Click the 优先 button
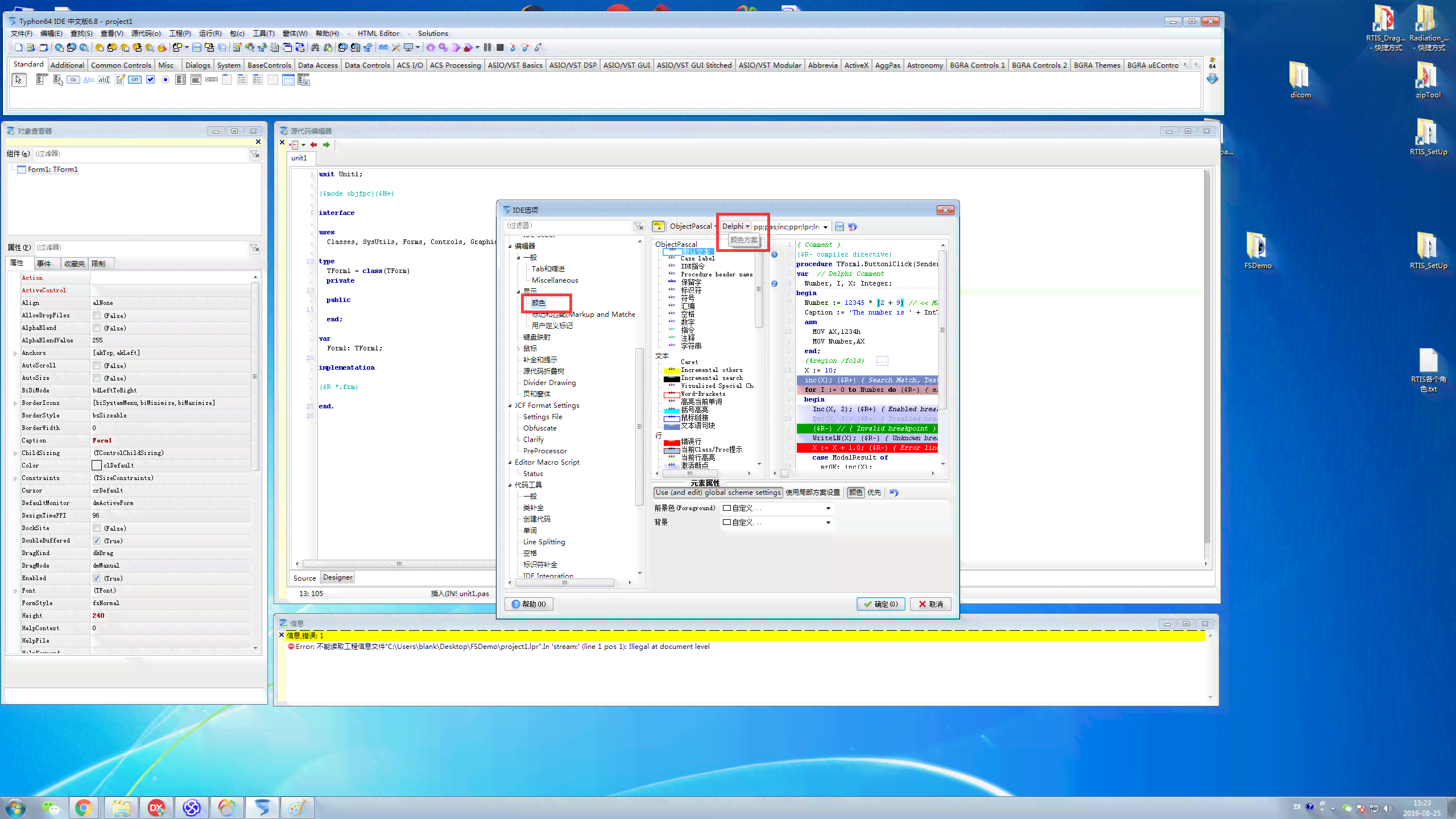Image resolution: width=1456 pixels, height=819 pixels. pos(874,493)
